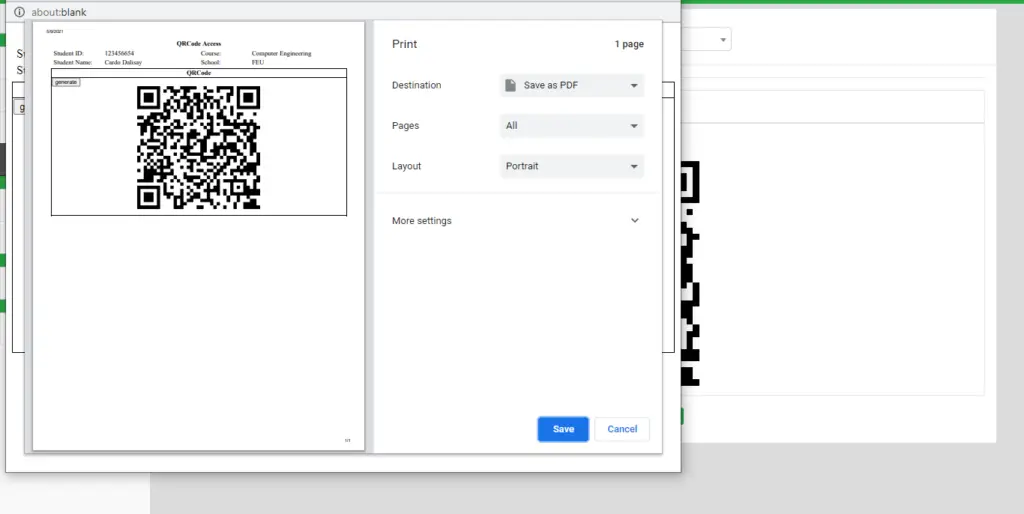Click the FEU school text

[x=258, y=63]
